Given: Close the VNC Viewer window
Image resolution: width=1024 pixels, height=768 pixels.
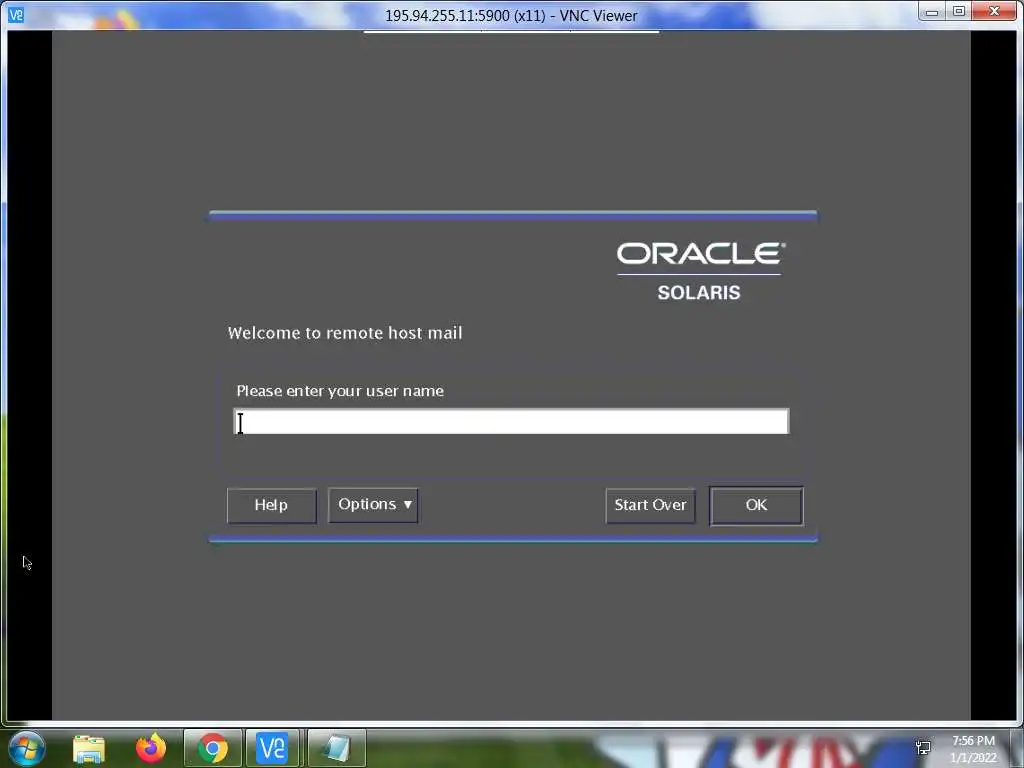Looking at the screenshot, I should (994, 12).
